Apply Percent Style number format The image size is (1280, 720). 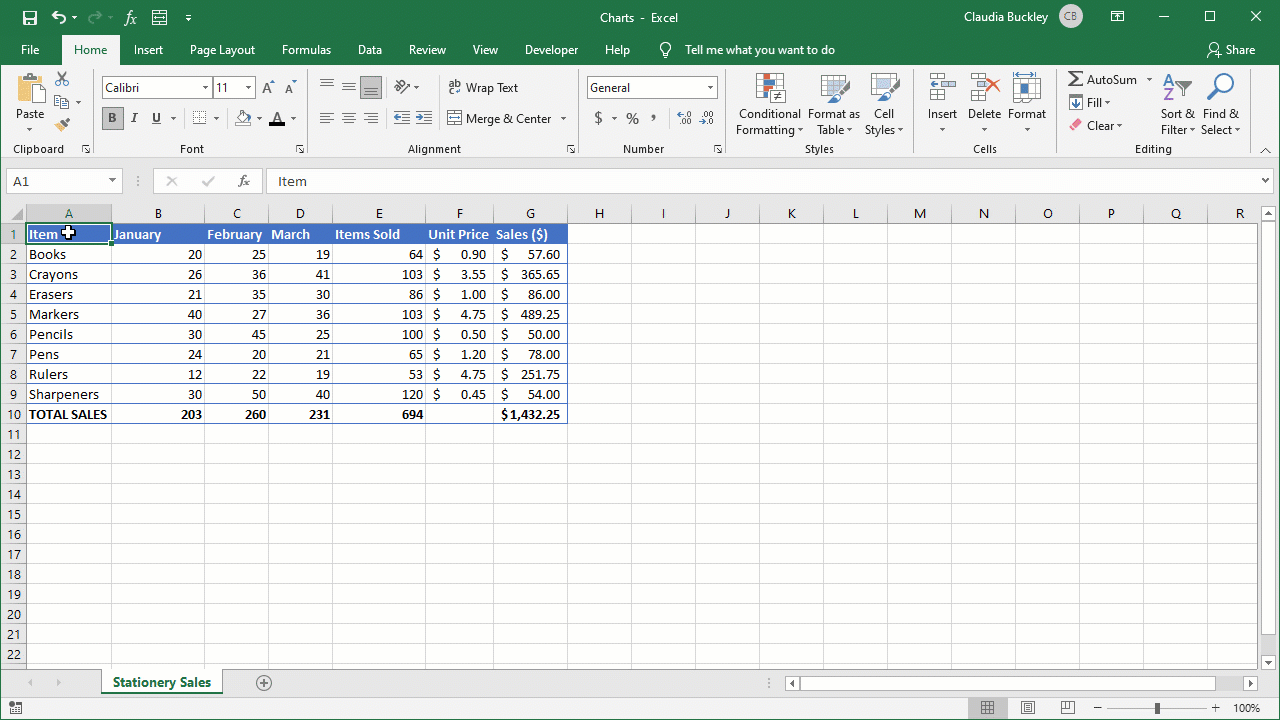pos(632,118)
